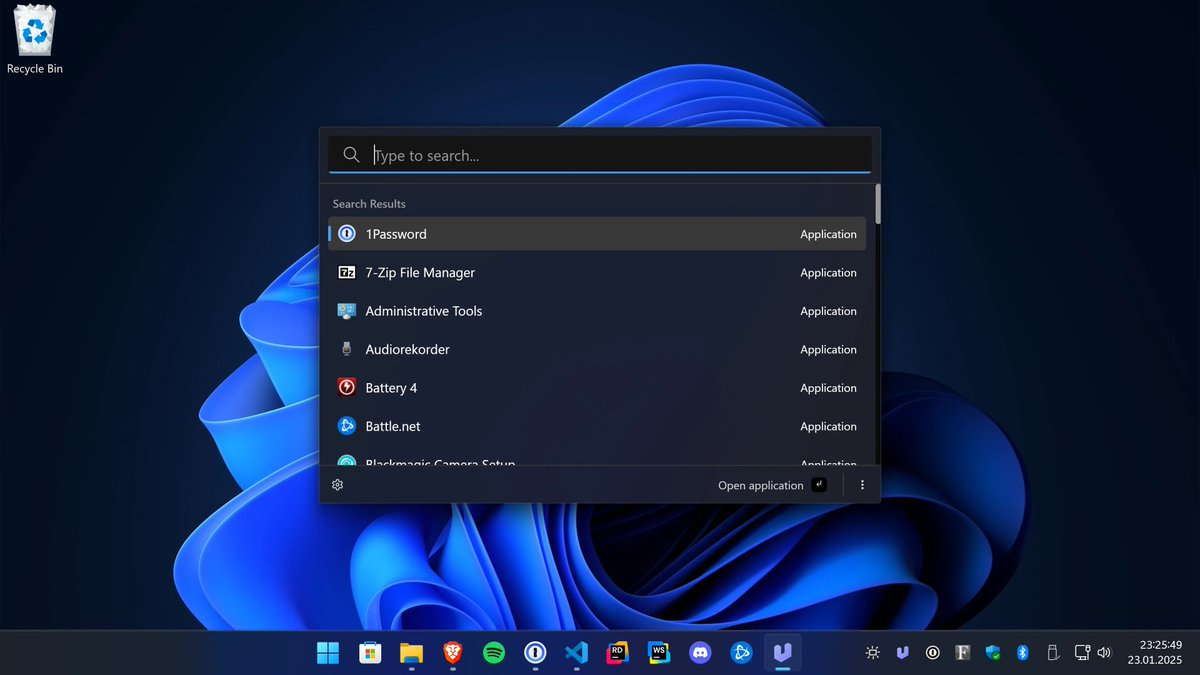
Task: Switch to Visual Studio Code on the taskbar
Action: click(575, 653)
